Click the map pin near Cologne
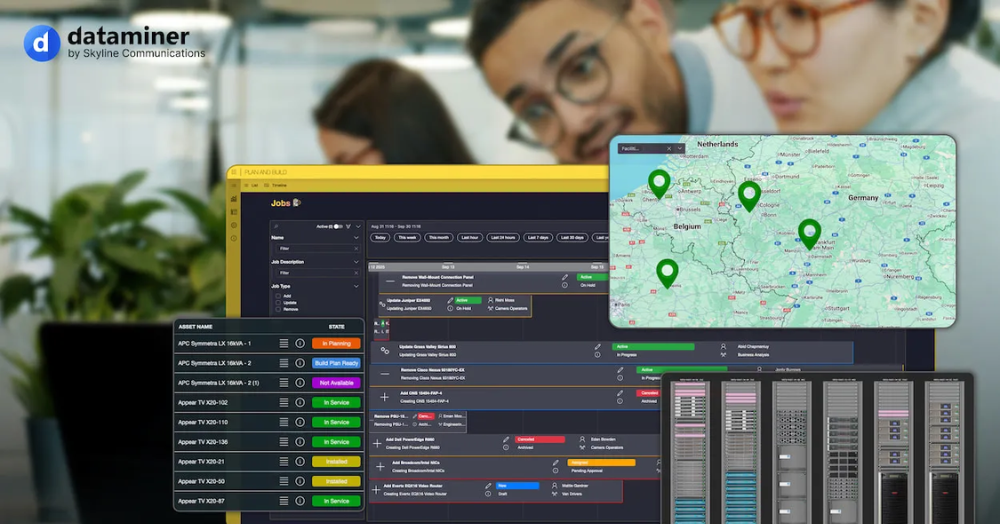Screen dimensions: 1000x524 click(749, 194)
